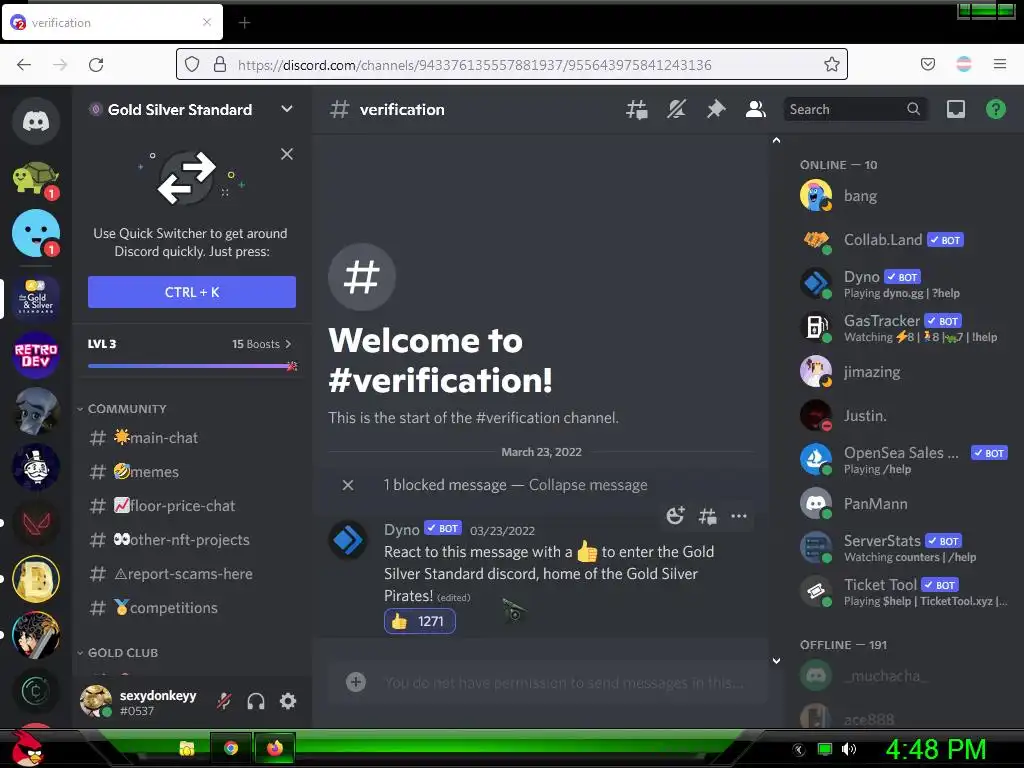
Task: Open the blue smiley face server
Action: click(x=36, y=233)
